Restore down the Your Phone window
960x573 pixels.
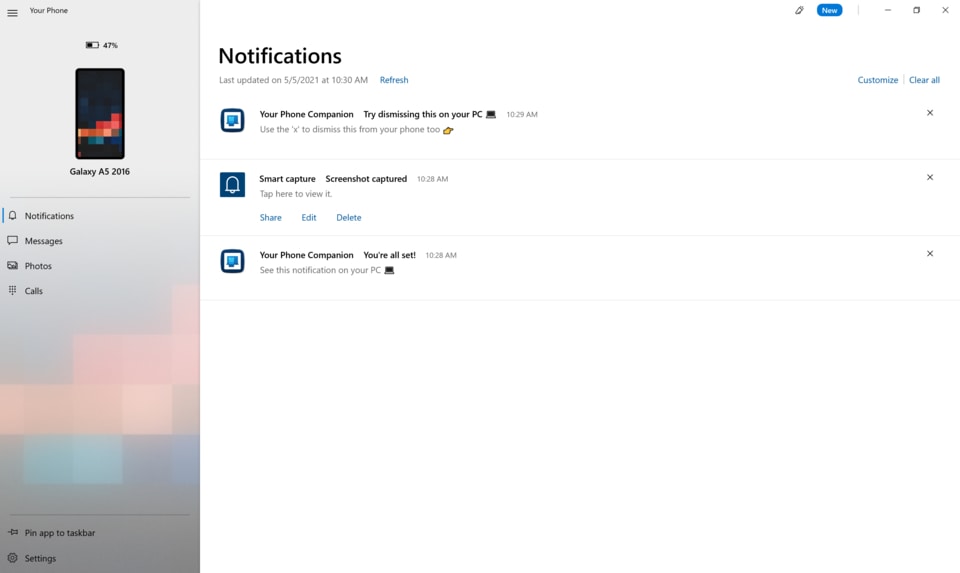917,10
